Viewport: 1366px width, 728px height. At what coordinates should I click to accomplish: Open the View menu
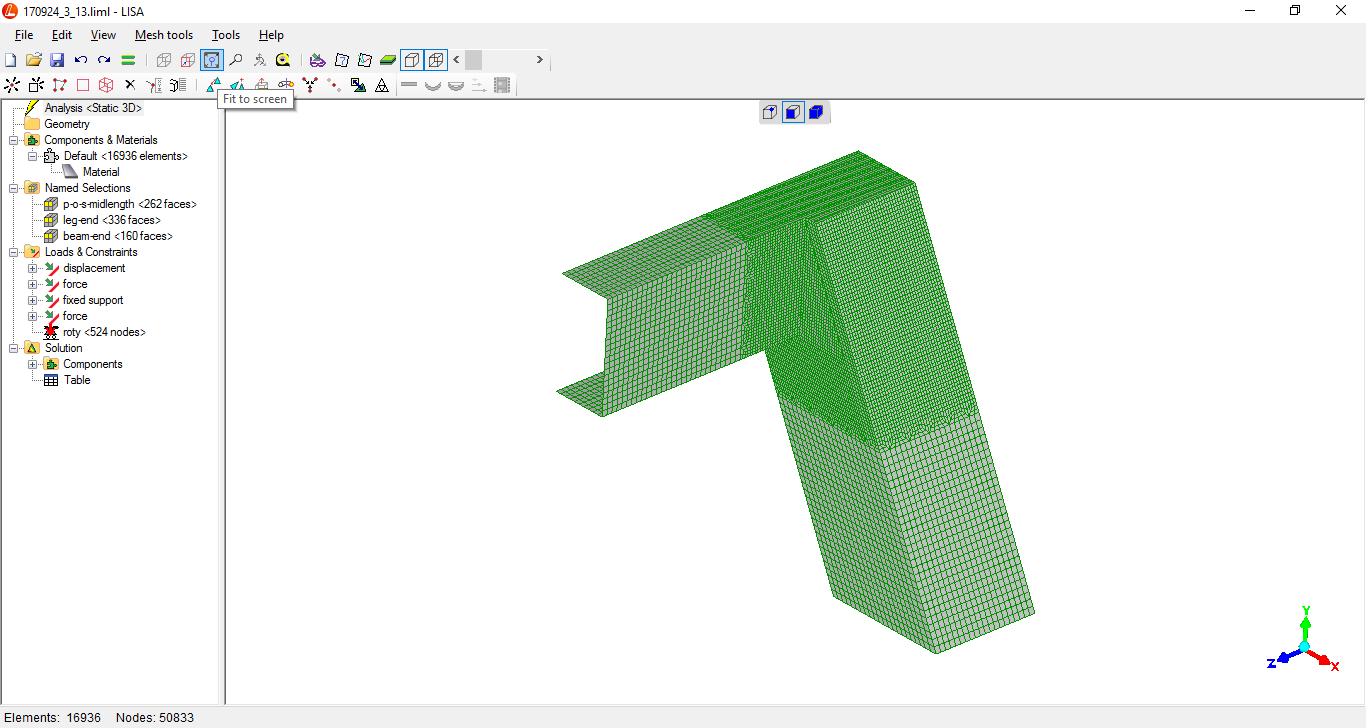click(103, 35)
